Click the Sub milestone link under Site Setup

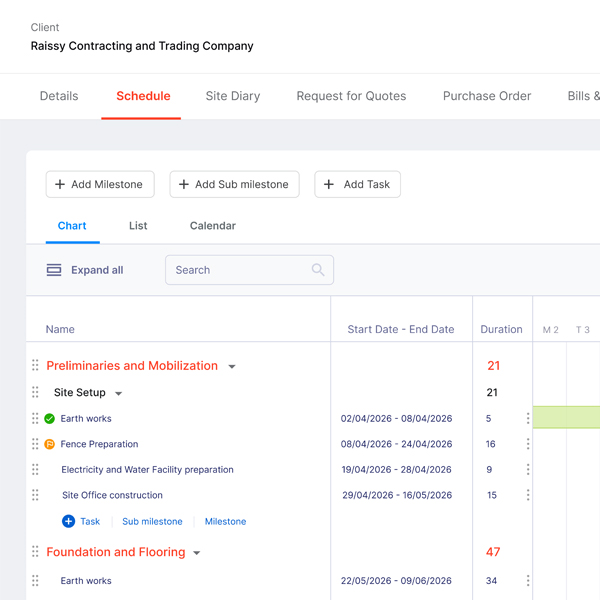(152, 521)
